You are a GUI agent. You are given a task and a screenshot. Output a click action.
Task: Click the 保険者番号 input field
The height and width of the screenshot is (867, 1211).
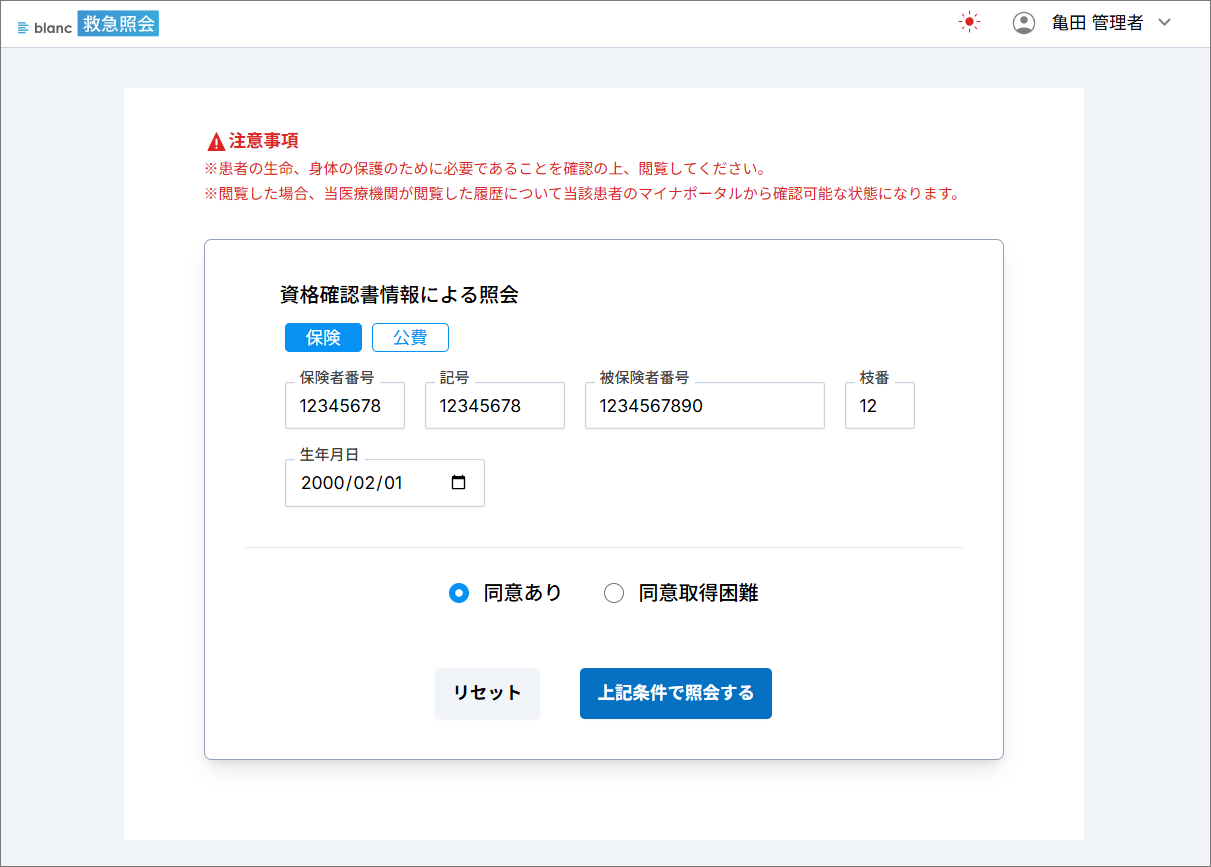point(344,405)
